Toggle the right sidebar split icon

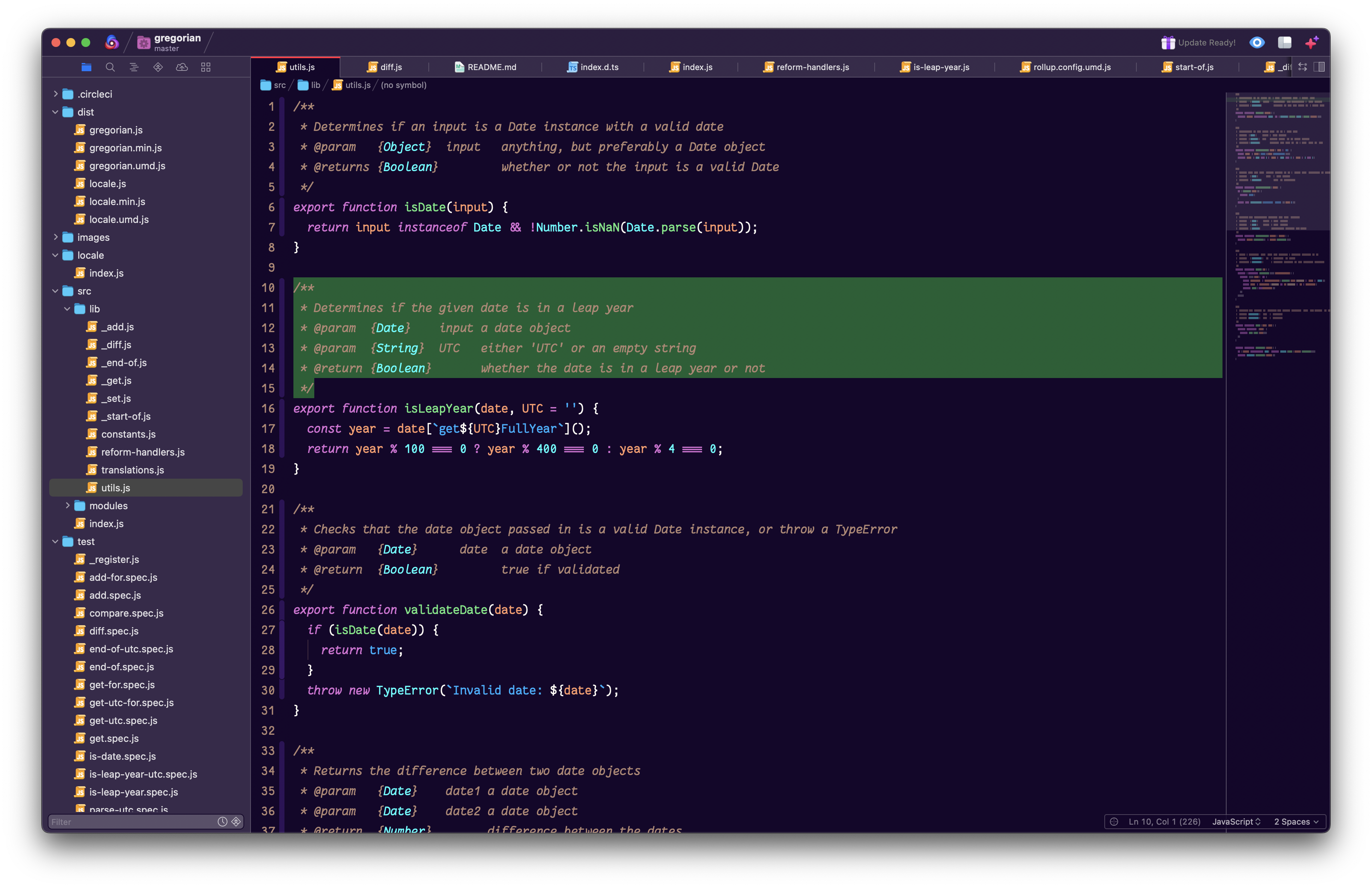[1319, 67]
